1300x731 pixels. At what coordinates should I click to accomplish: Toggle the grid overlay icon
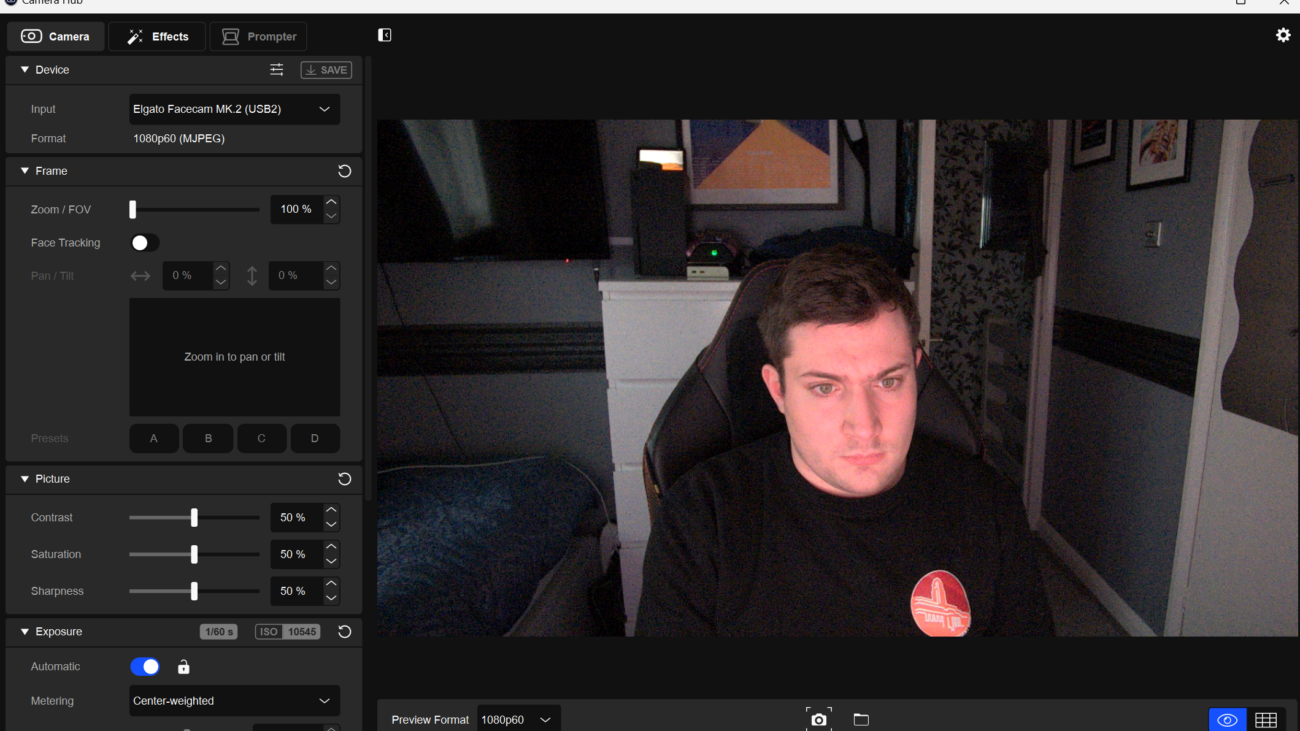point(1266,720)
